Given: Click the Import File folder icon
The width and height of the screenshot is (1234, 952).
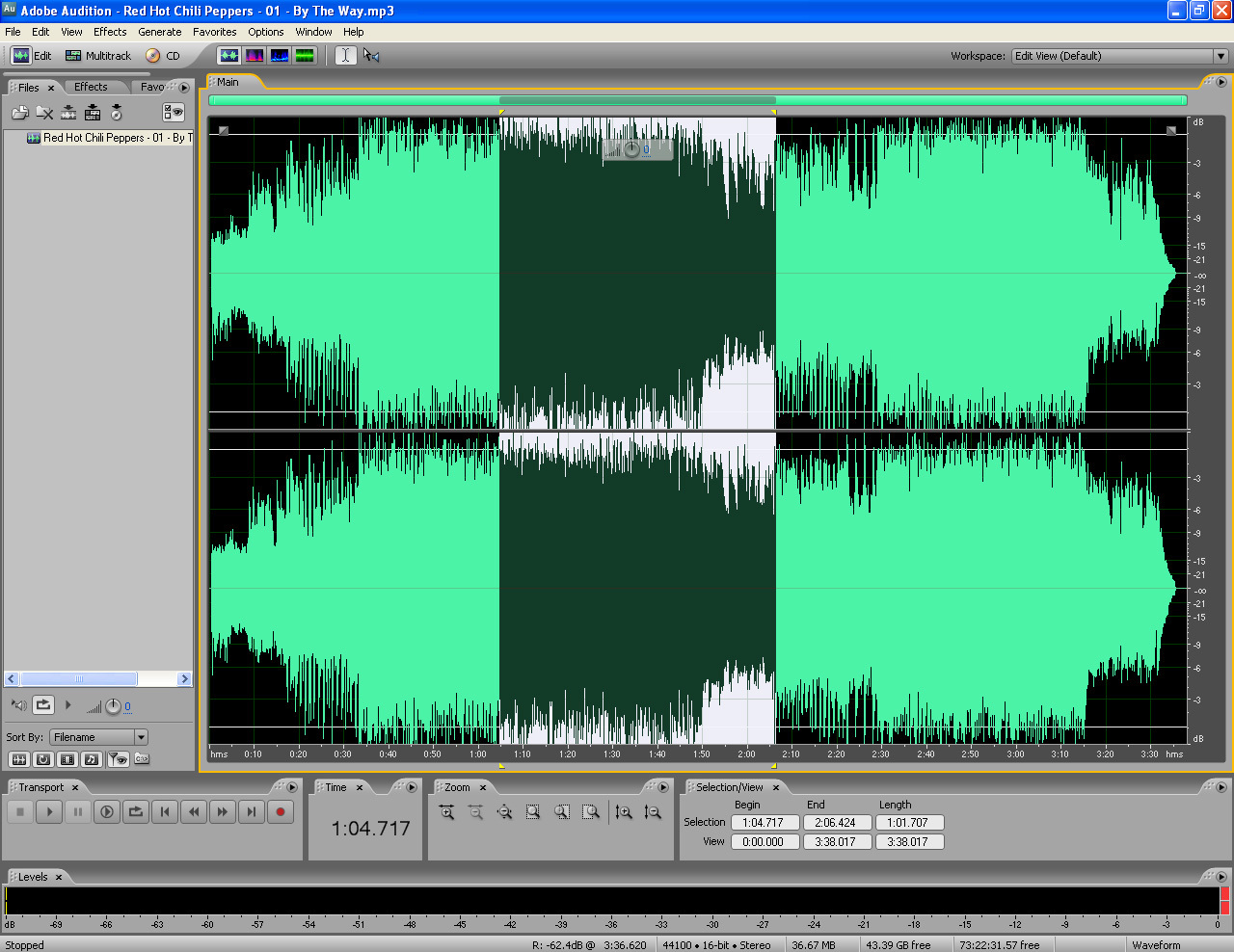Looking at the screenshot, I should pyautogui.click(x=19, y=113).
